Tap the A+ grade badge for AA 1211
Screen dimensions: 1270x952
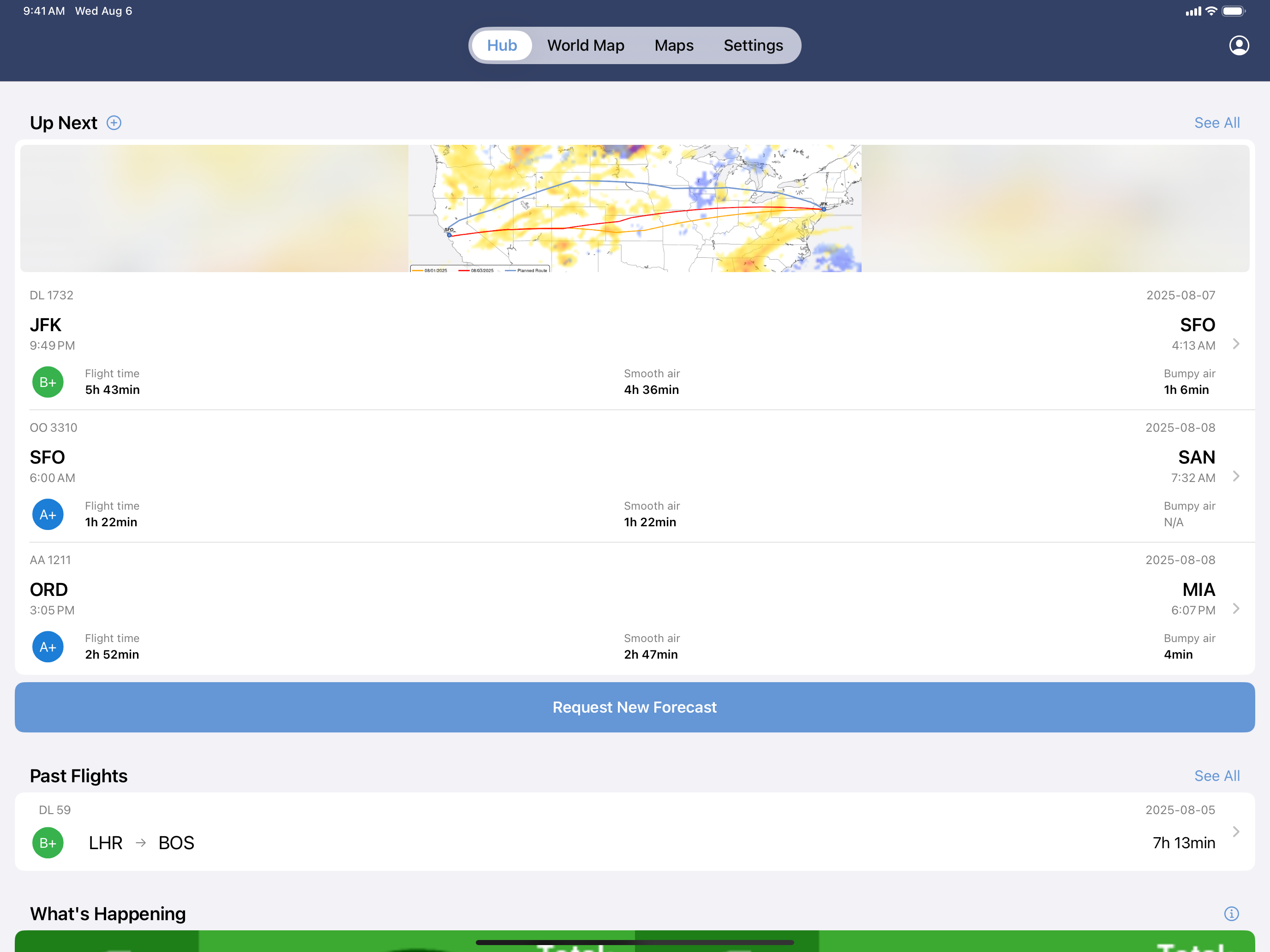tap(48, 647)
